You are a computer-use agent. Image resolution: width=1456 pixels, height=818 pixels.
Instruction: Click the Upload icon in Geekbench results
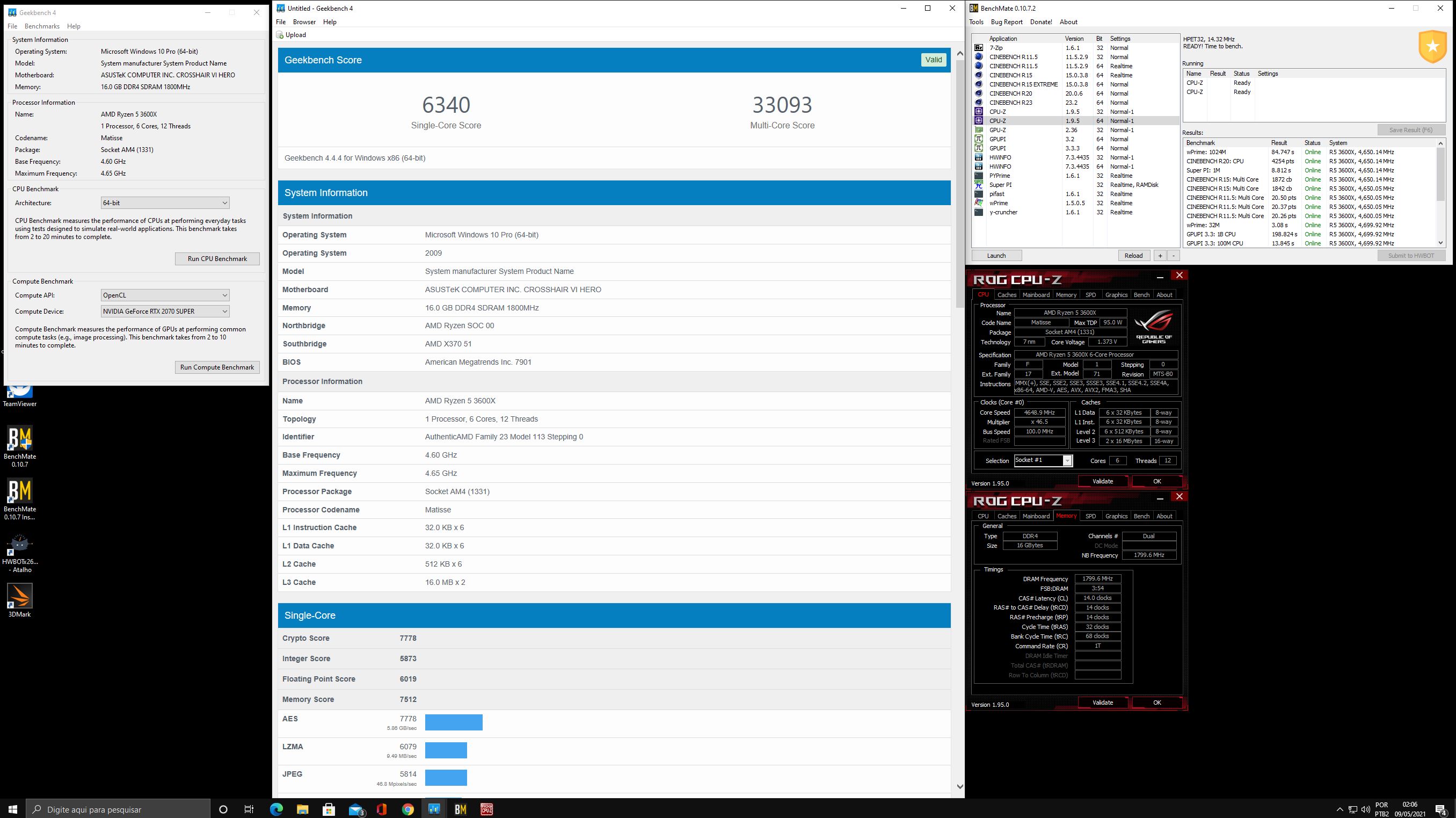point(280,35)
